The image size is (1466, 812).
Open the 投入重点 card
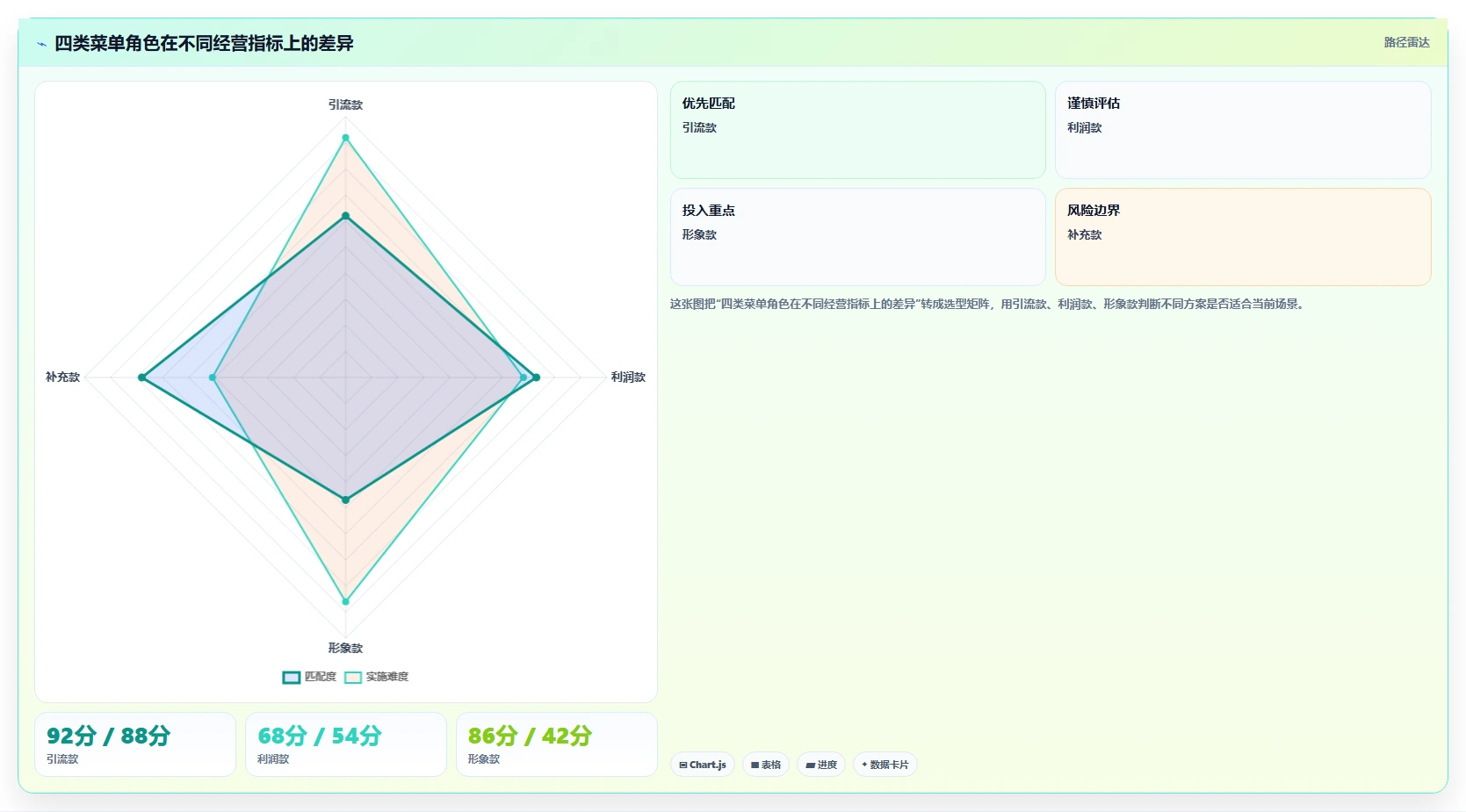[857, 237]
